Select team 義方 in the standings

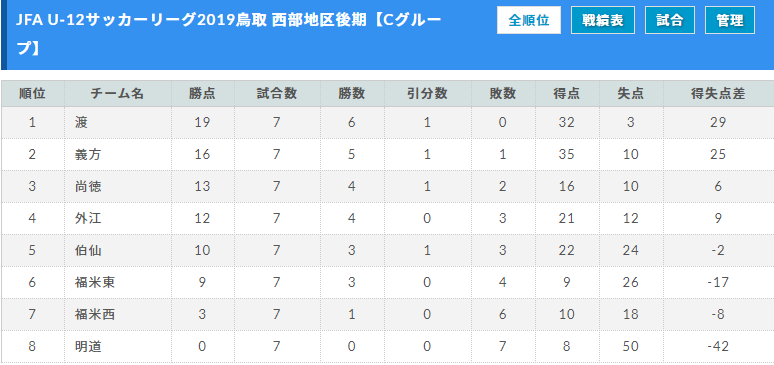(88, 155)
